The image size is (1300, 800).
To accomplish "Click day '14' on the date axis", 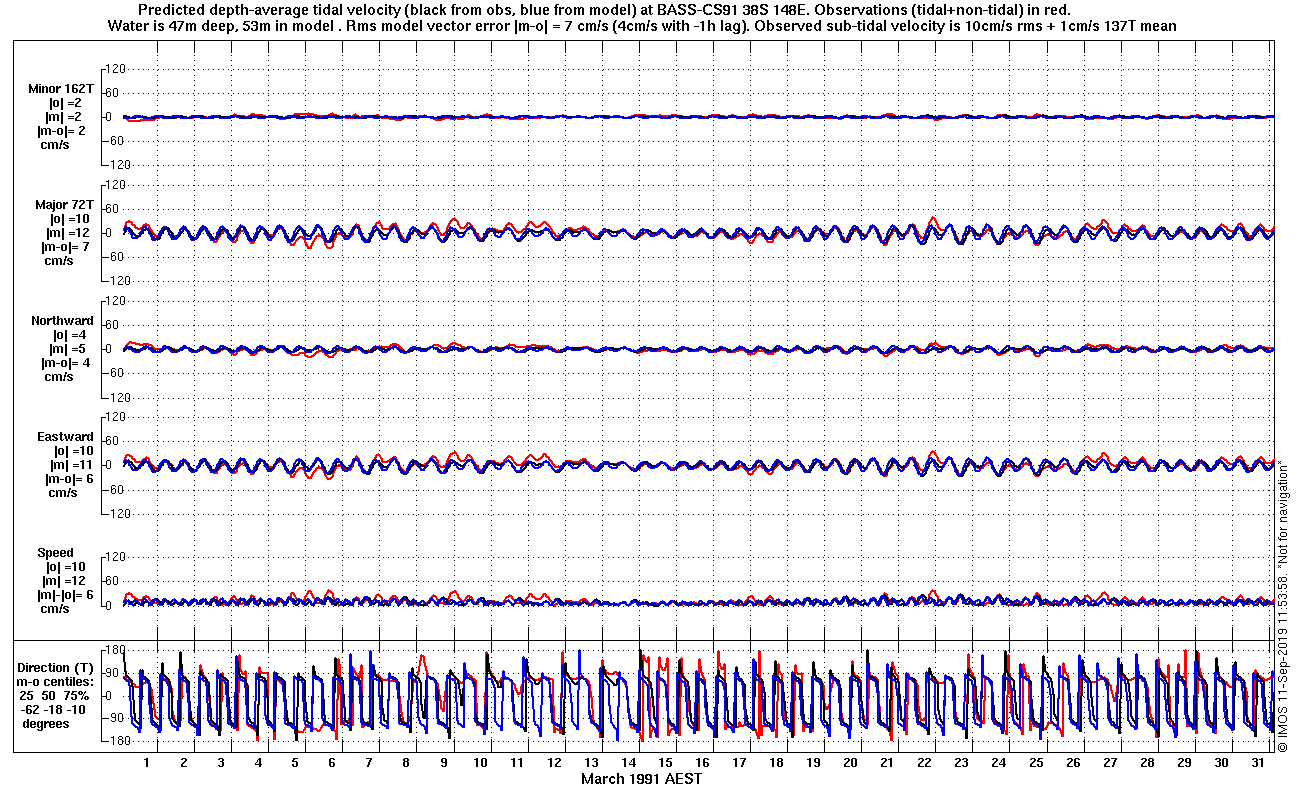I will [x=627, y=763].
